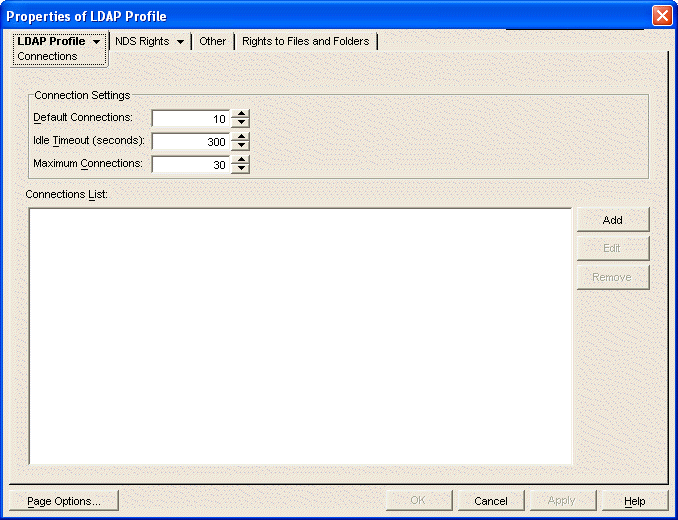This screenshot has height=520, width=678.
Task: Select the Connections subpage label
Action: click(47, 56)
